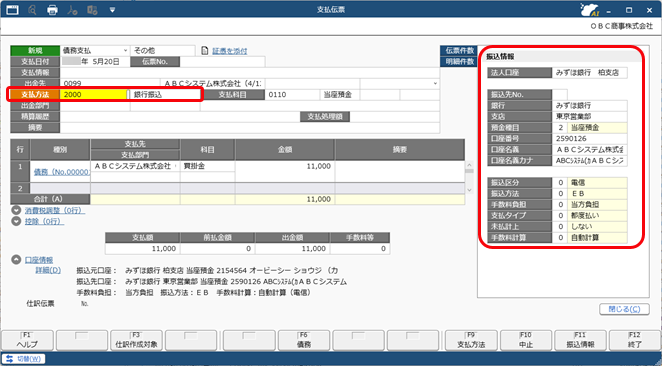Screen dimensions: 662x366
Task: Click the 前払金額 value field
Action: 217,249
